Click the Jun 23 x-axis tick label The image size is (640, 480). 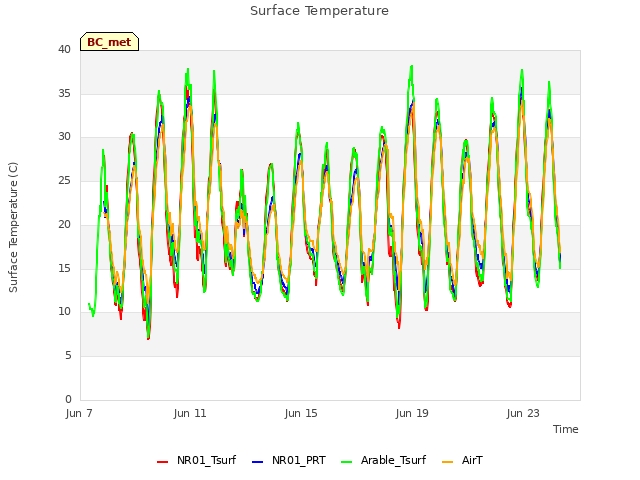click(523, 413)
